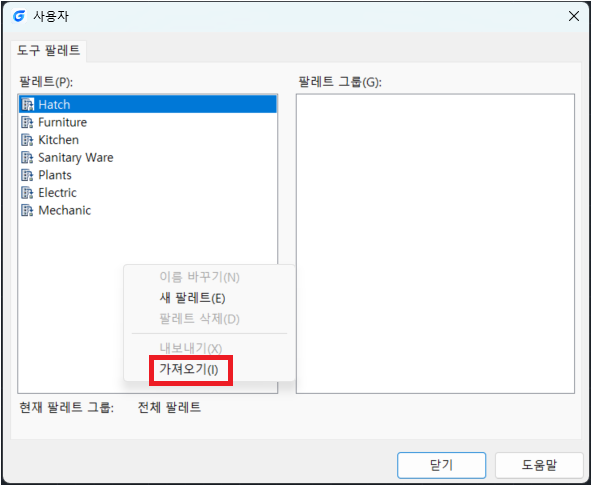
Task: Click the Sanitary Ware palette icon
Action: [28, 157]
